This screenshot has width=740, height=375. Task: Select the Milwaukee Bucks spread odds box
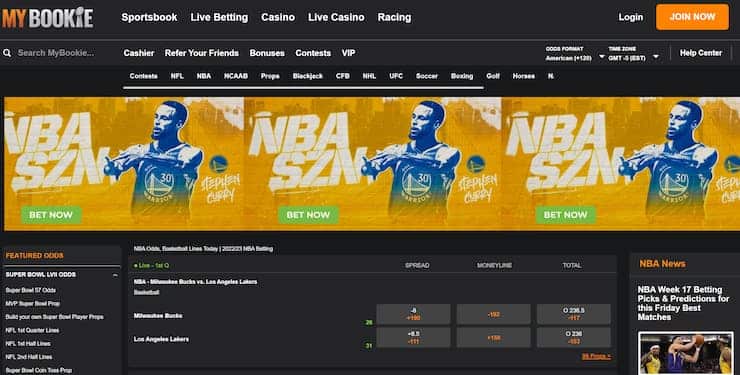point(413,315)
